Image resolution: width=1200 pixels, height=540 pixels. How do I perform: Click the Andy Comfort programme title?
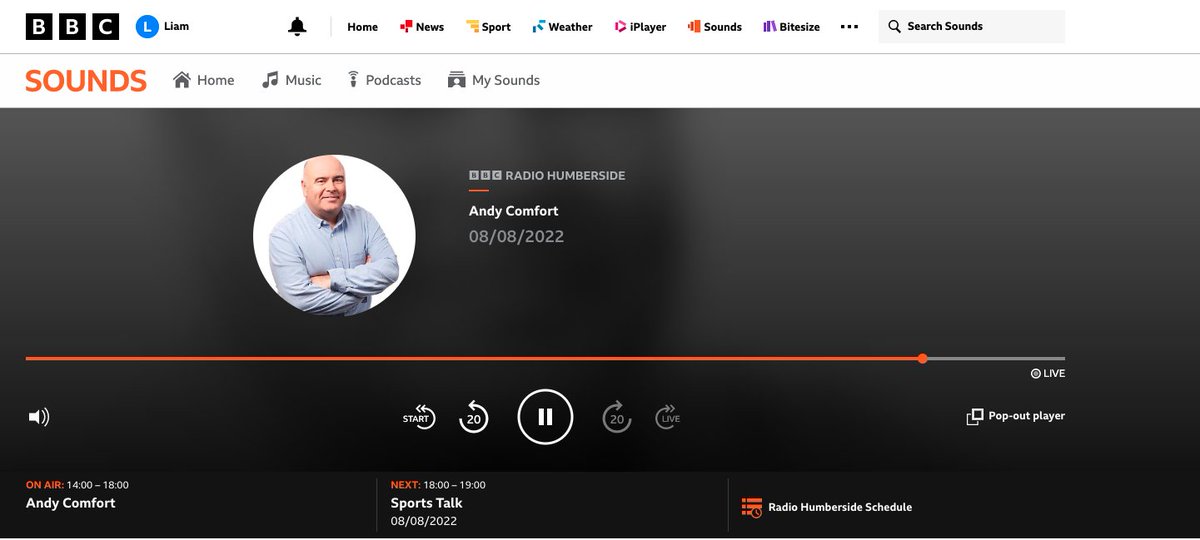pos(513,211)
